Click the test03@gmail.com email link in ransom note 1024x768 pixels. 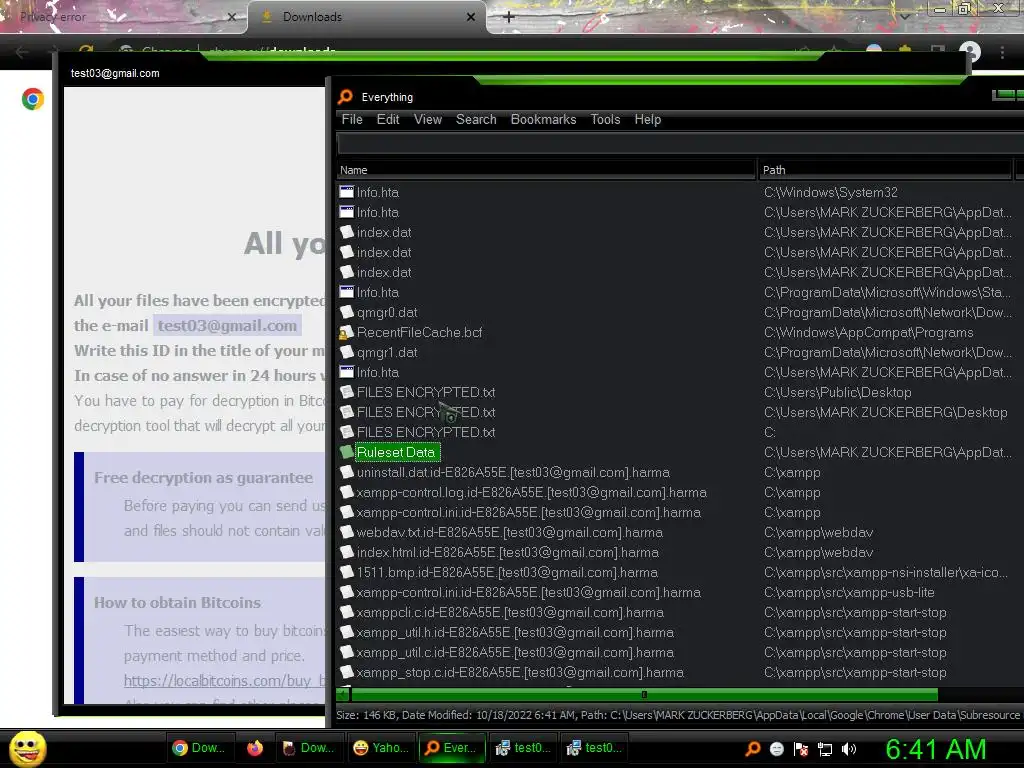[x=227, y=325]
